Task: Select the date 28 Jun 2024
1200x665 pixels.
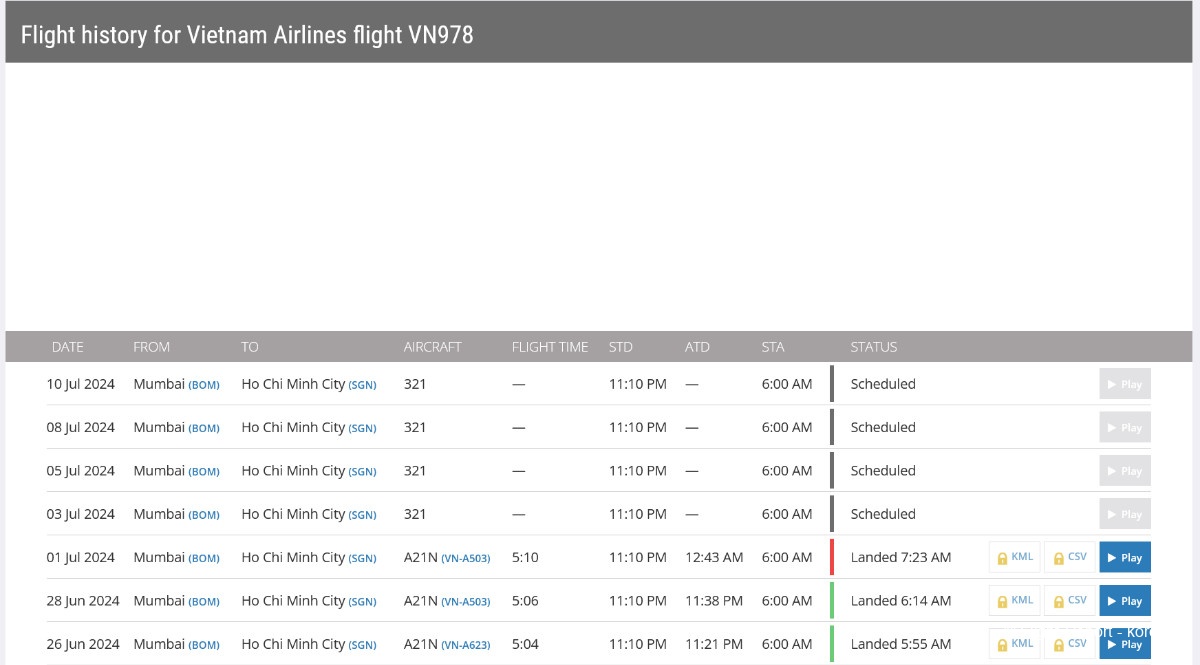Action: [83, 601]
